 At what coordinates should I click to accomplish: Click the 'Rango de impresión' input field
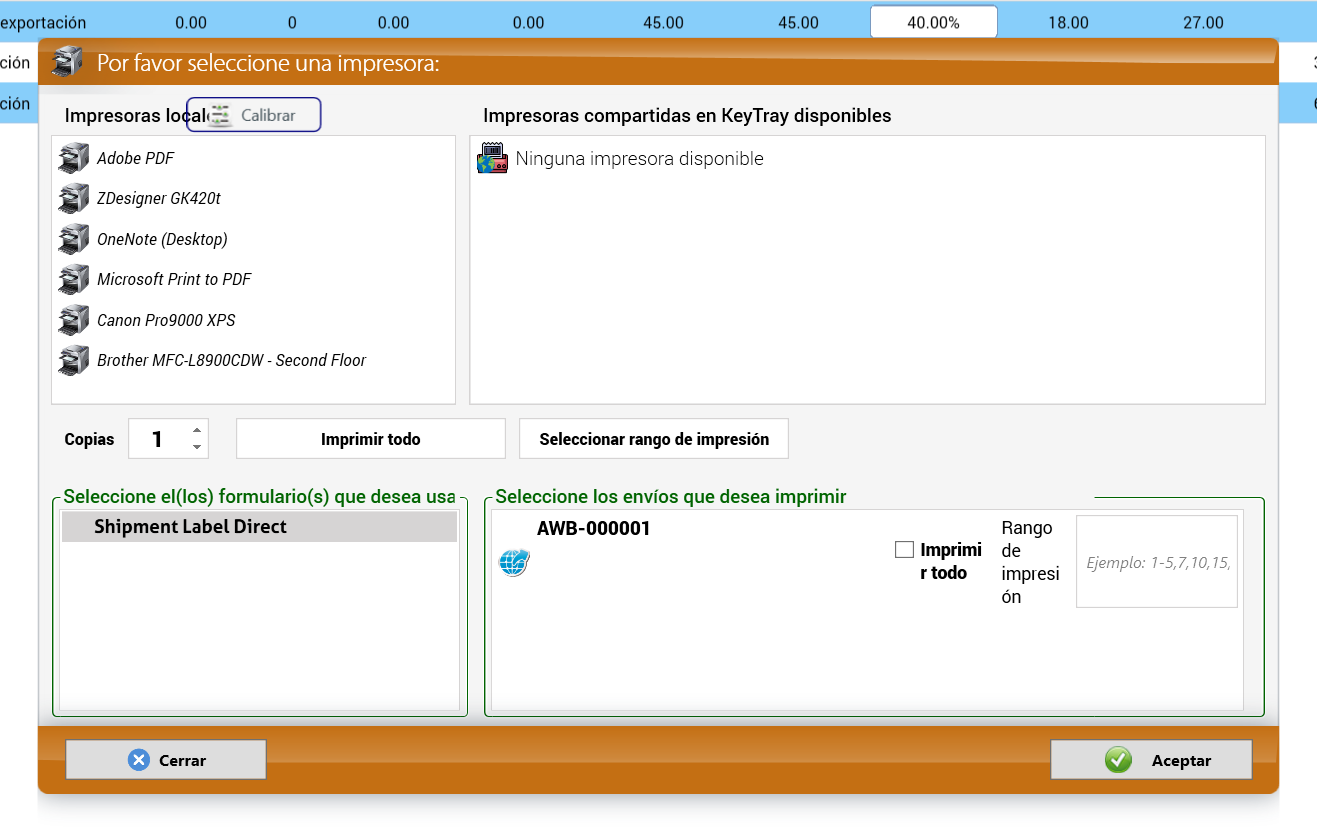point(1157,561)
